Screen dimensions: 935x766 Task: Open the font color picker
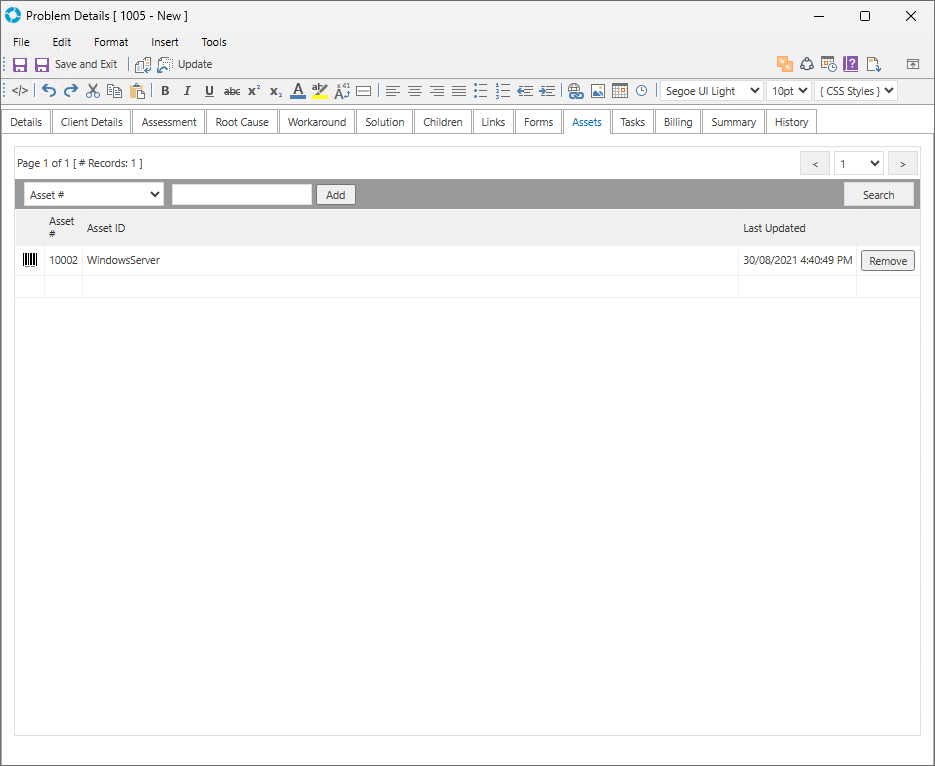click(297, 91)
